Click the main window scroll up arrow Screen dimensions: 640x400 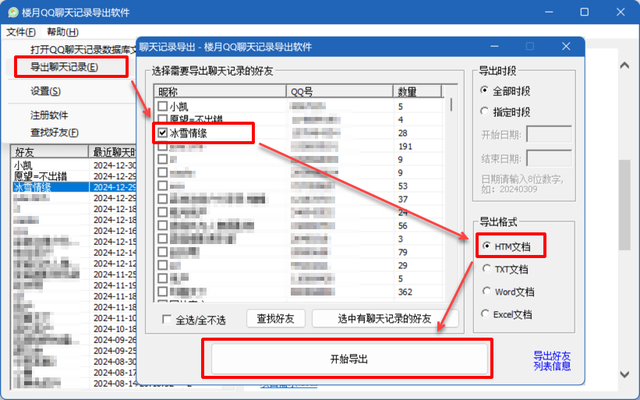point(624,65)
